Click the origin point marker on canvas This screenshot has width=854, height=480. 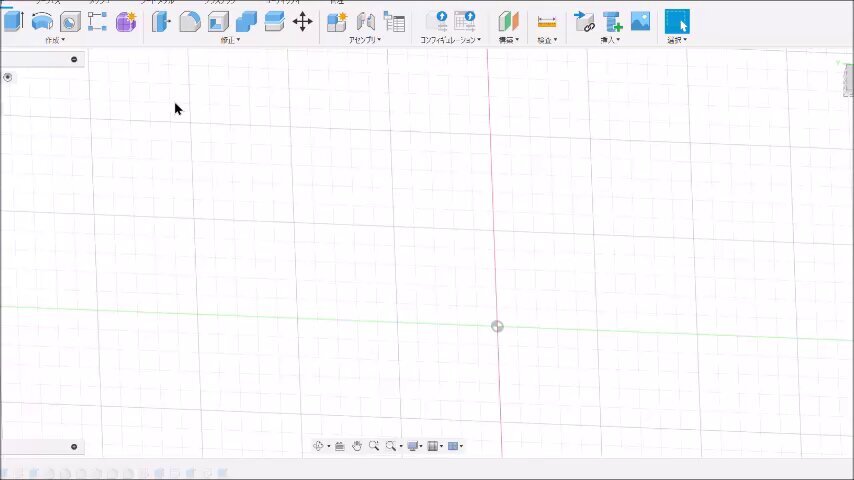point(497,326)
